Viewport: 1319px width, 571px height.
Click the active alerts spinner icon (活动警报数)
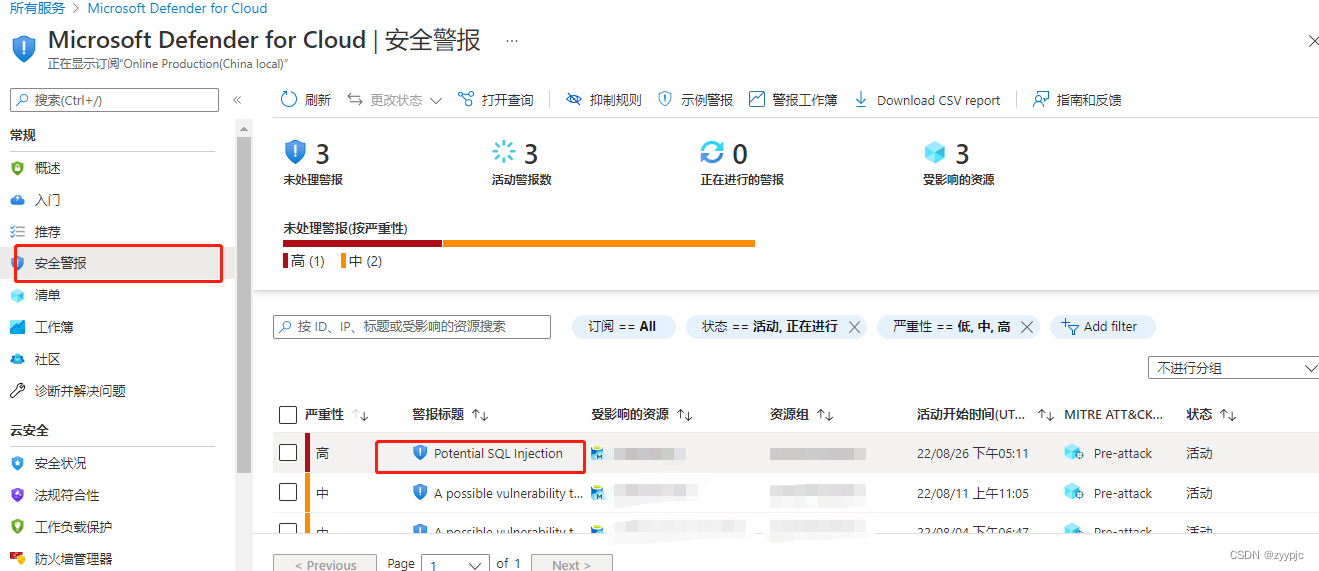(x=504, y=152)
